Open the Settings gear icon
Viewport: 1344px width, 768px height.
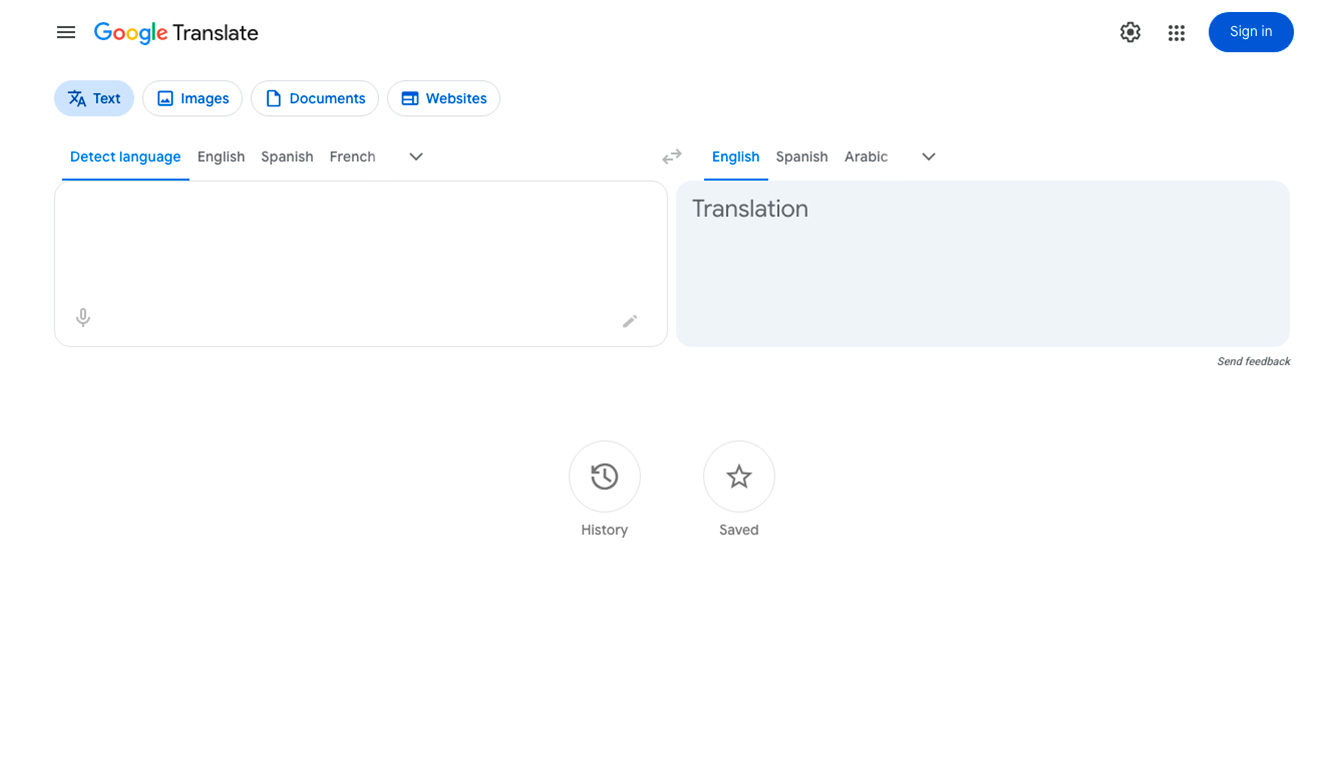(1130, 32)
